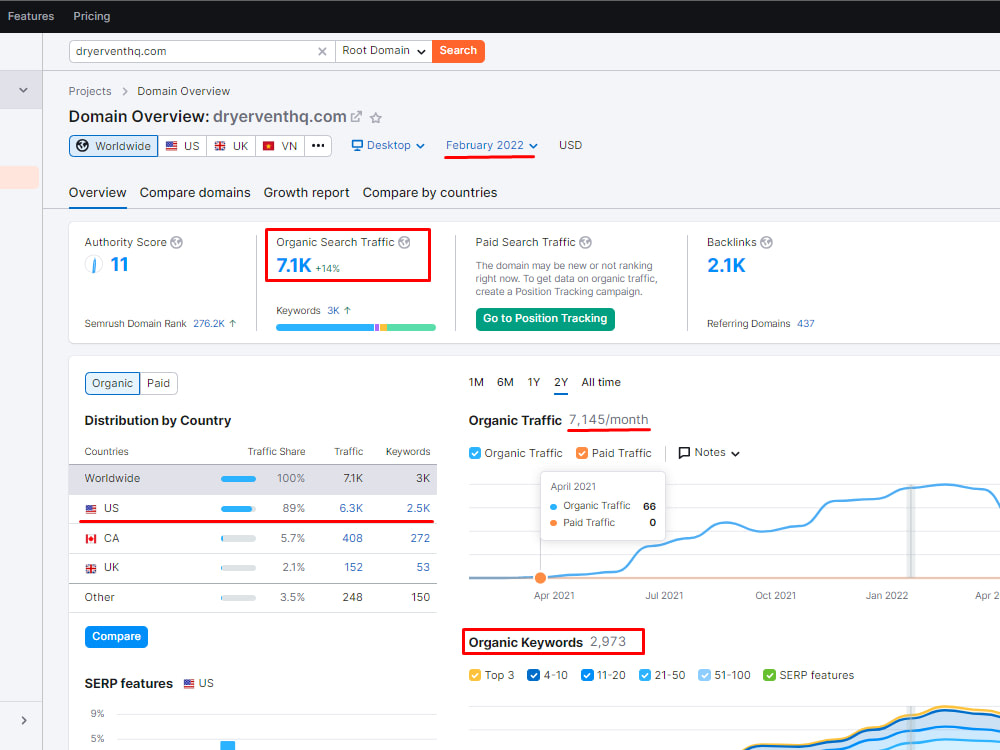The image size is (1000, 750).
Task: Click April 2021 chart data point
Action: tap(540, 578)
